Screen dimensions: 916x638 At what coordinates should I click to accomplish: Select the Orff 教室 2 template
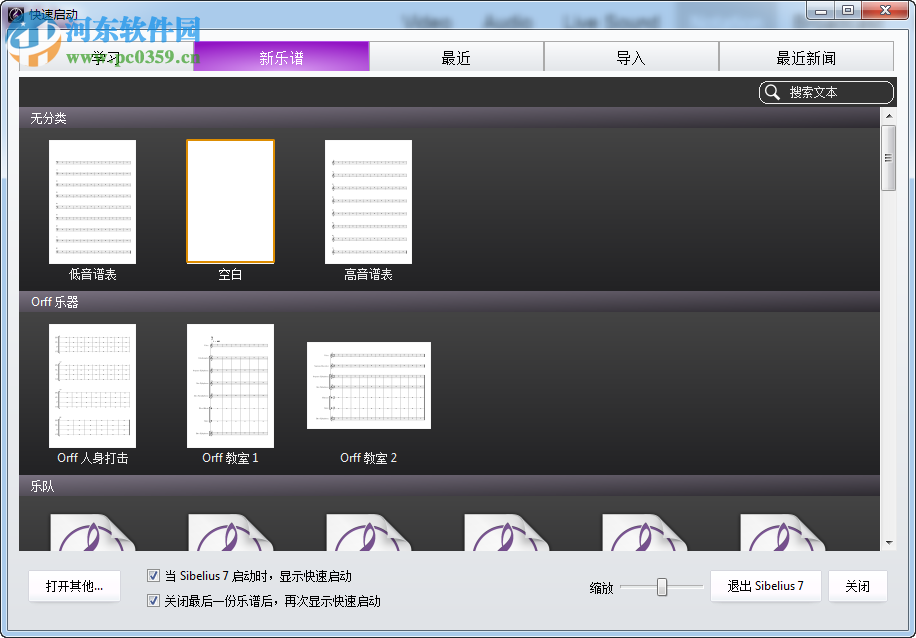point(368,384)
